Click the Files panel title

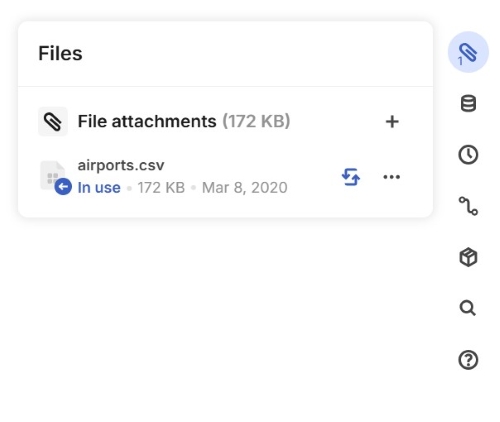point(60,53)
